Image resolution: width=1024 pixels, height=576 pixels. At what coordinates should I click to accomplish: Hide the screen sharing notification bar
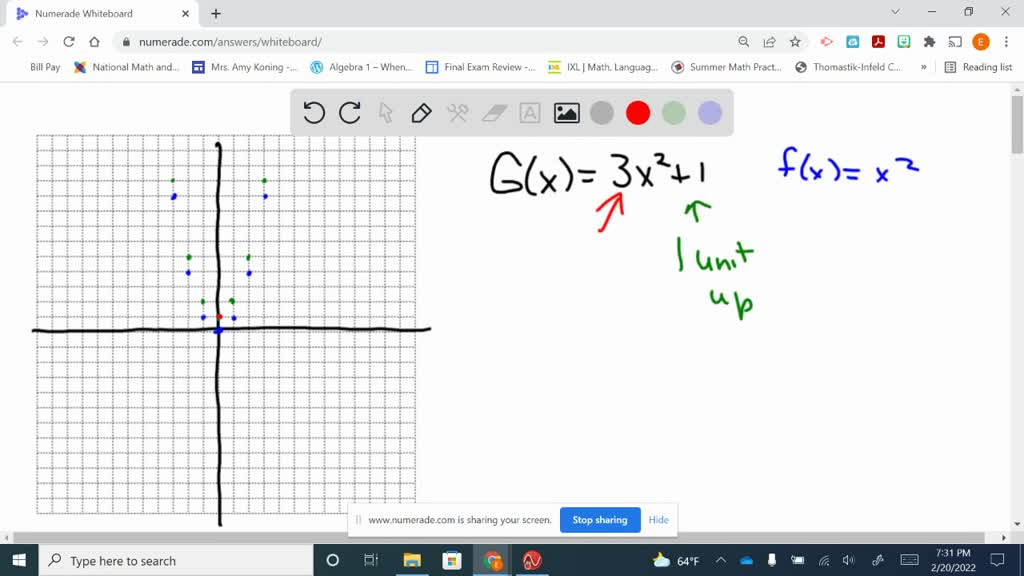click(x=658, y=520)
